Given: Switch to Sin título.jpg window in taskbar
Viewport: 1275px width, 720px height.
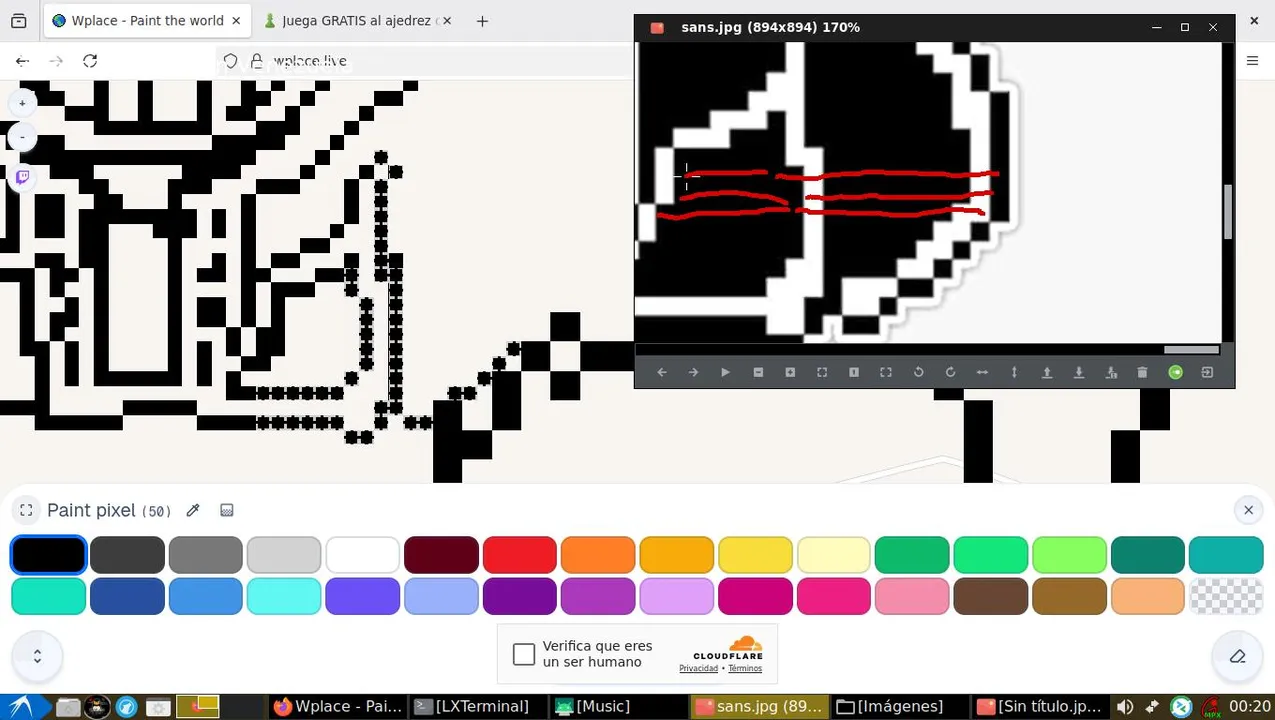Looking at the screenshot, I should [1038, 706].
